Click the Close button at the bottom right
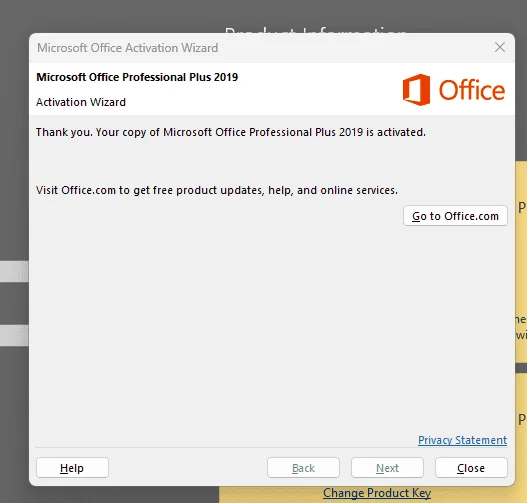Viewport: 527px width, 503px height. click(x=471, y=467)
